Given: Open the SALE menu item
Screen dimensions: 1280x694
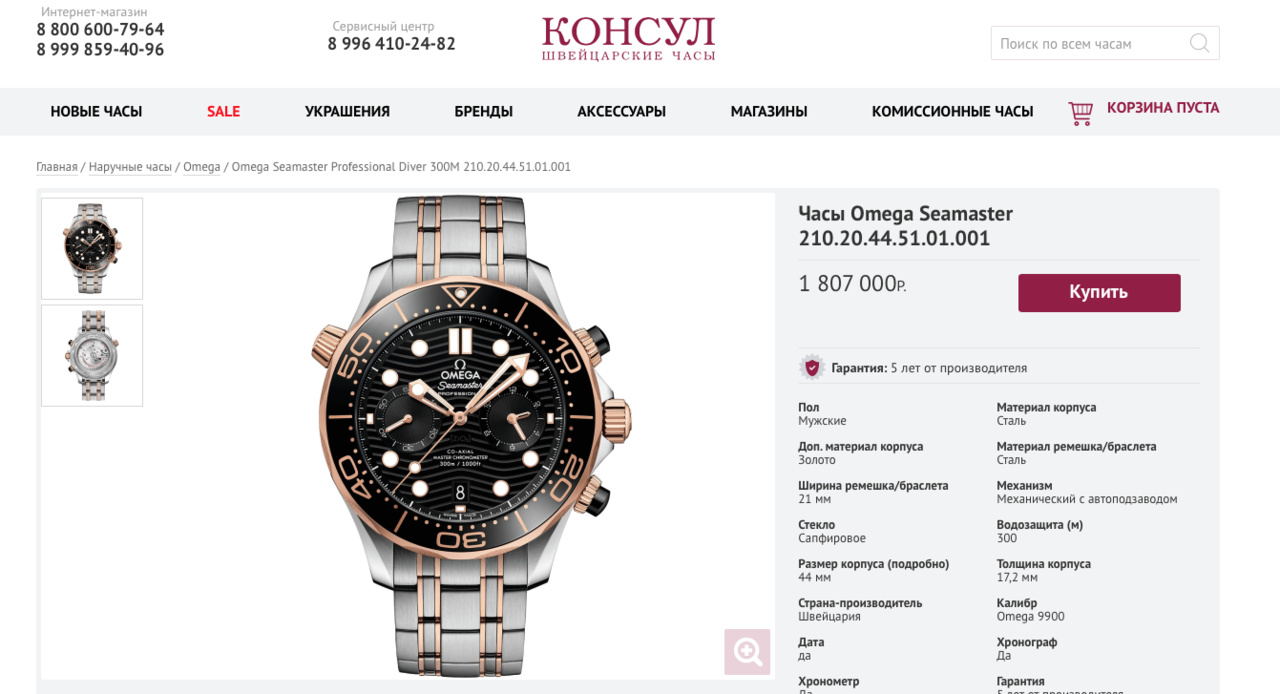Looking at the screenshot, I should coord(223,112).
